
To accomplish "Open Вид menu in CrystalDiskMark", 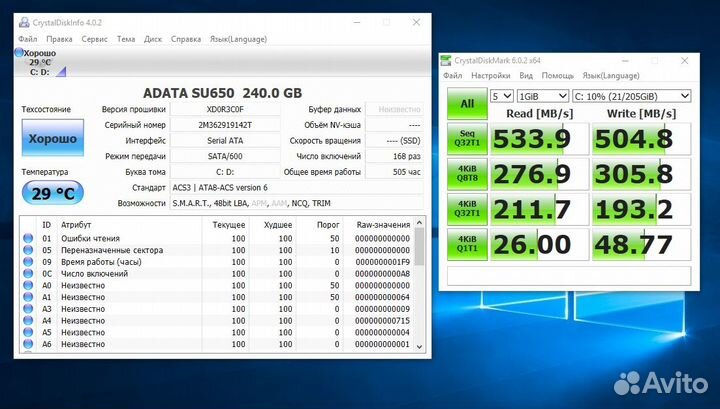I will click(x=526, y=75).
